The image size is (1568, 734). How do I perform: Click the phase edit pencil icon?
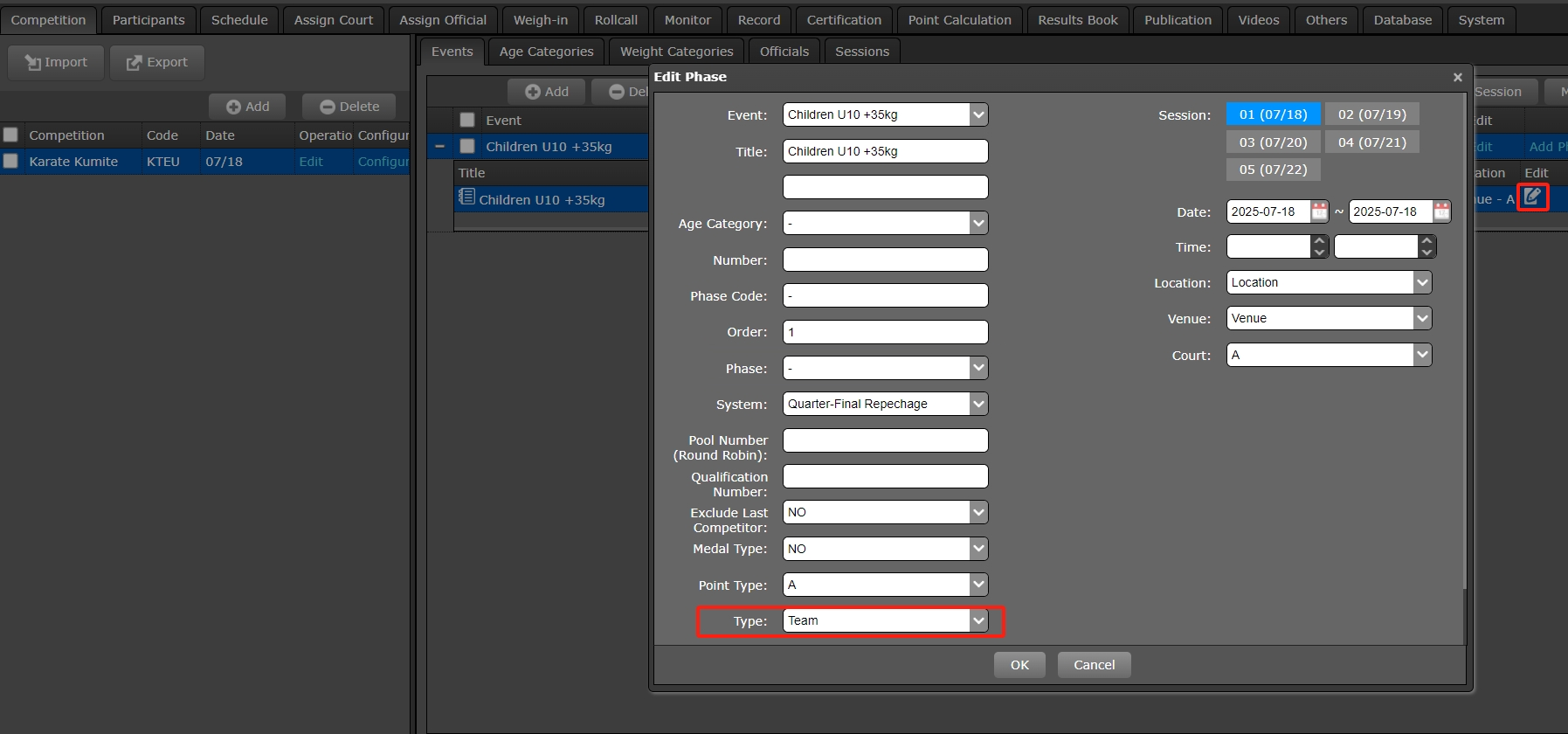[x=1532, y=197]
